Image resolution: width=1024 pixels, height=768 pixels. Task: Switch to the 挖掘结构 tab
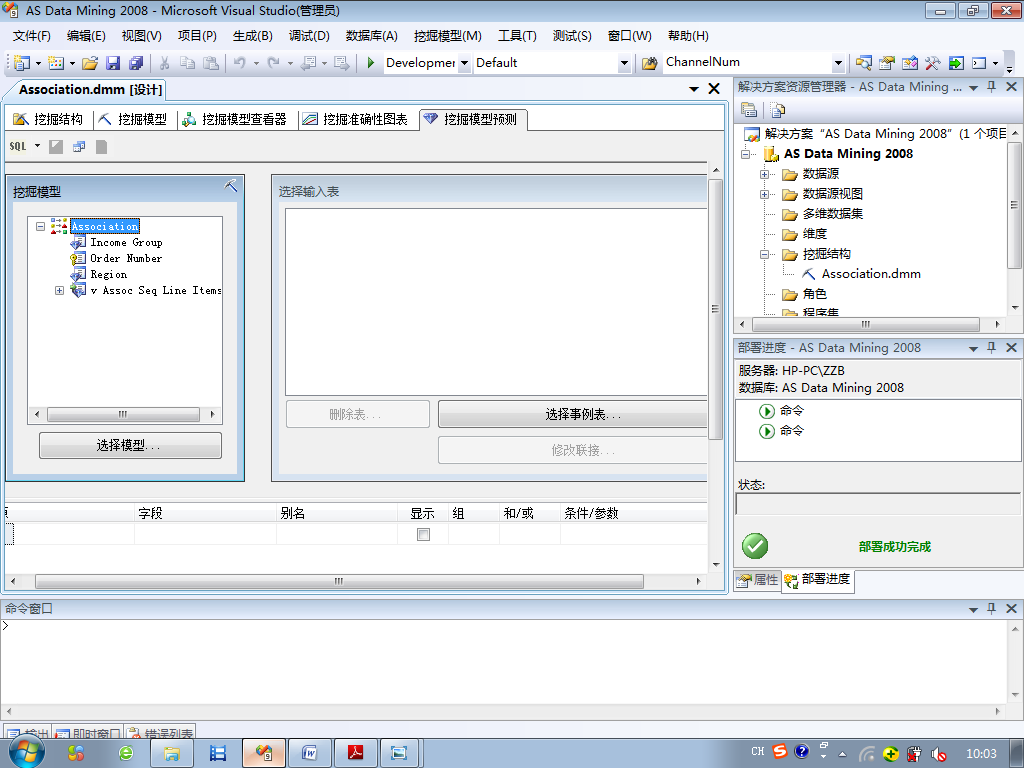[x=48, y=119]
